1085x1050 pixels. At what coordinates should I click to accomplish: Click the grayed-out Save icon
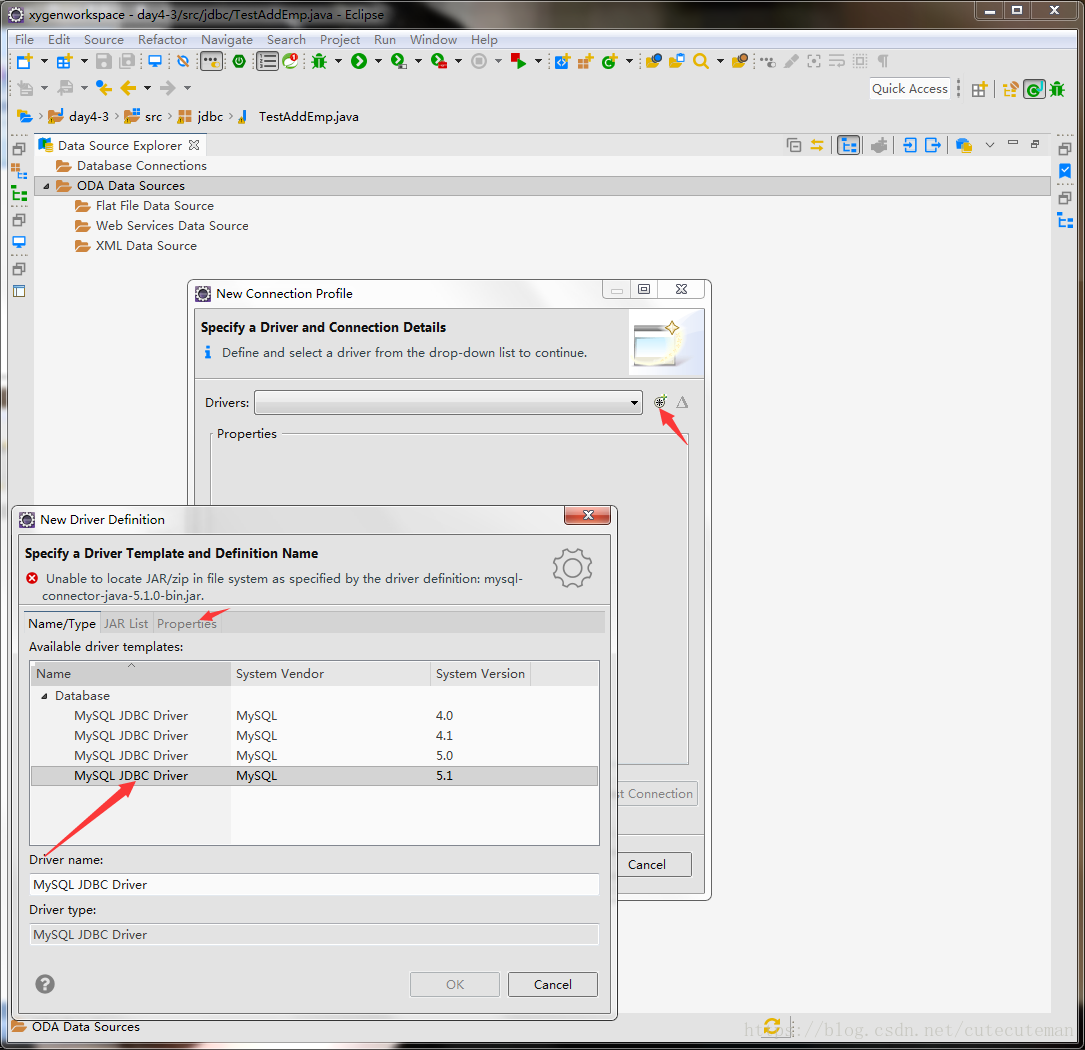(104, 62)
